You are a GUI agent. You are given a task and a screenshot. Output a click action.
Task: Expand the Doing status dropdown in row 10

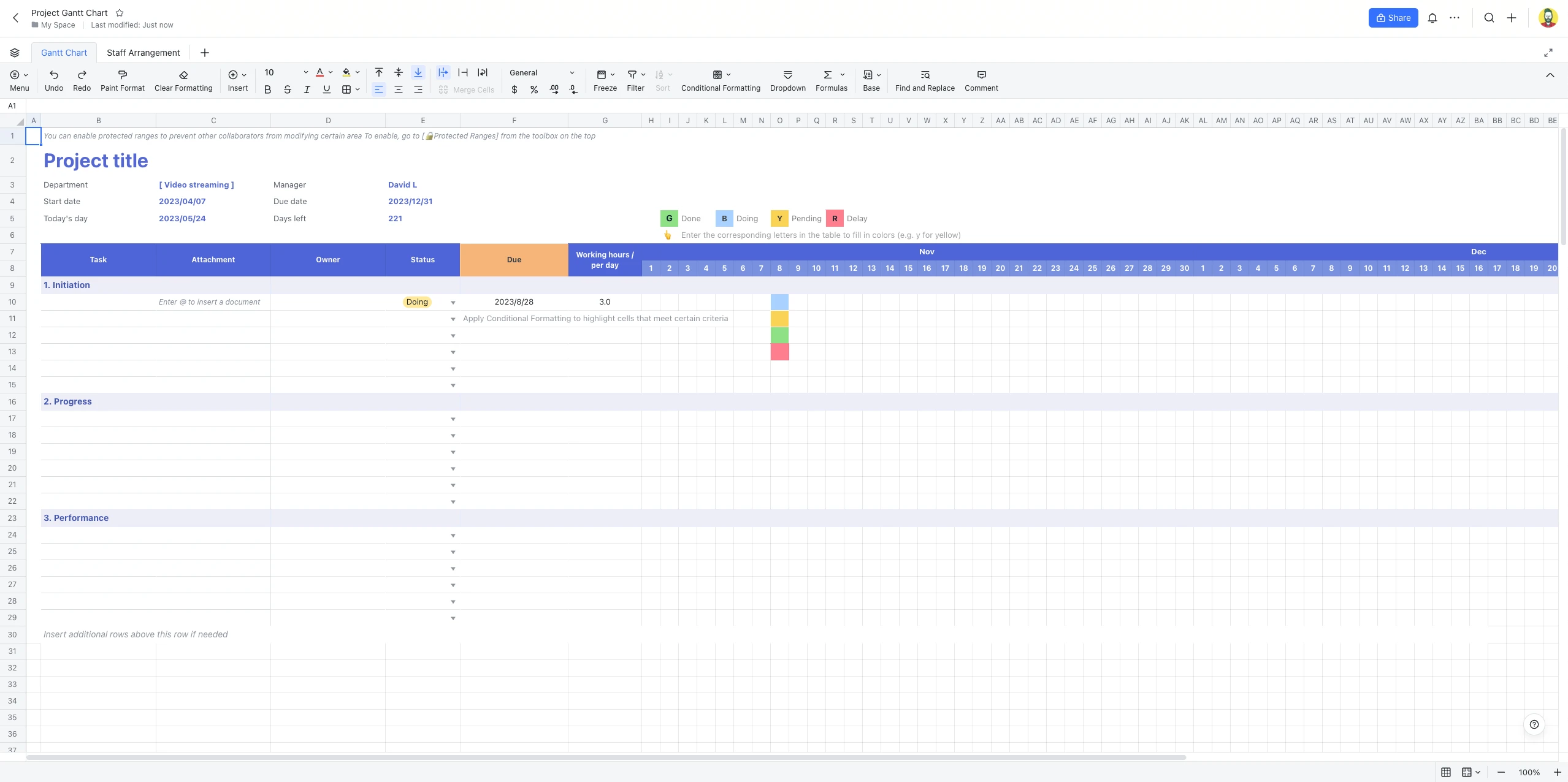(452, 302)
